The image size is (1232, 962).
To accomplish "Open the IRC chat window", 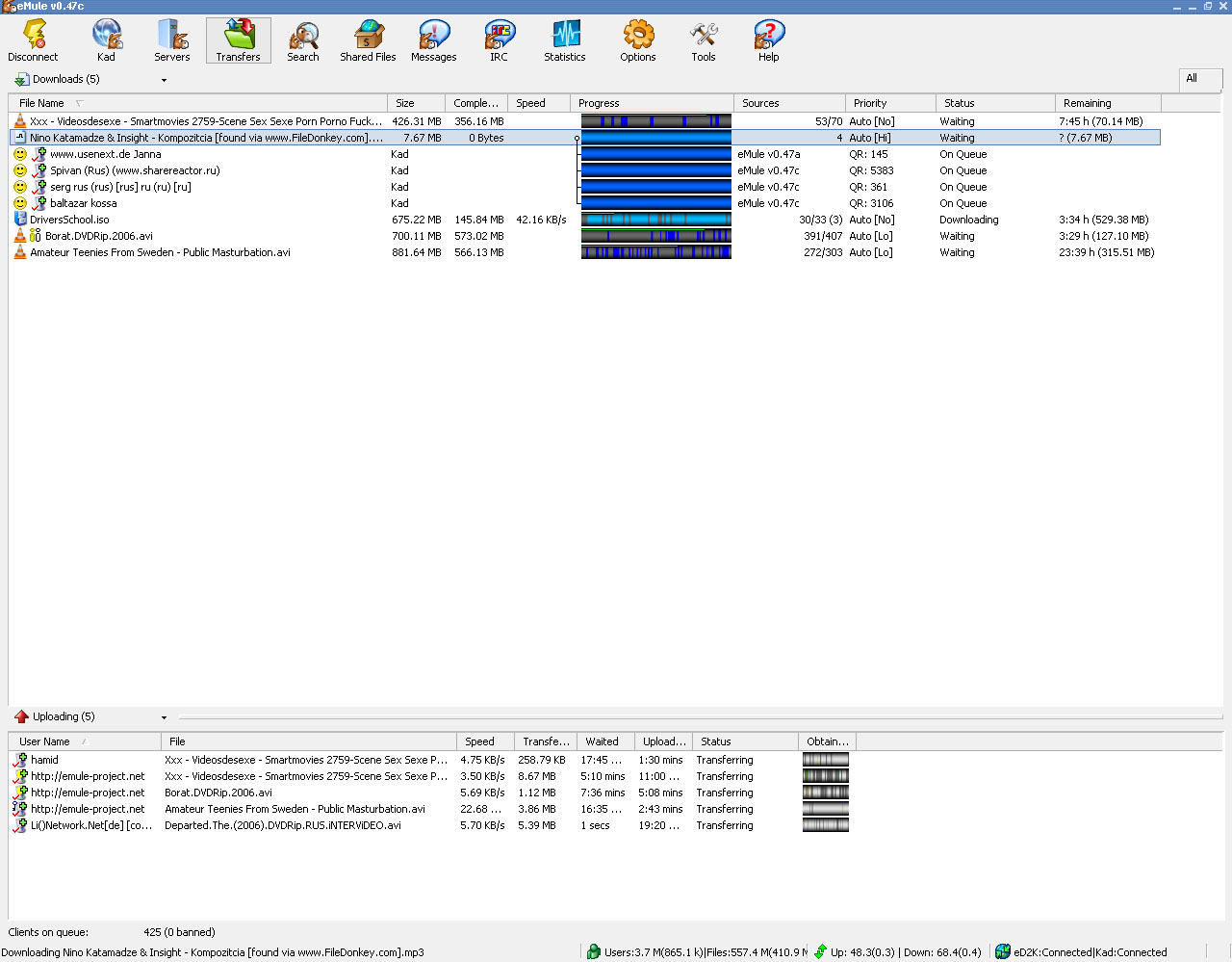I will coord(499,40).
